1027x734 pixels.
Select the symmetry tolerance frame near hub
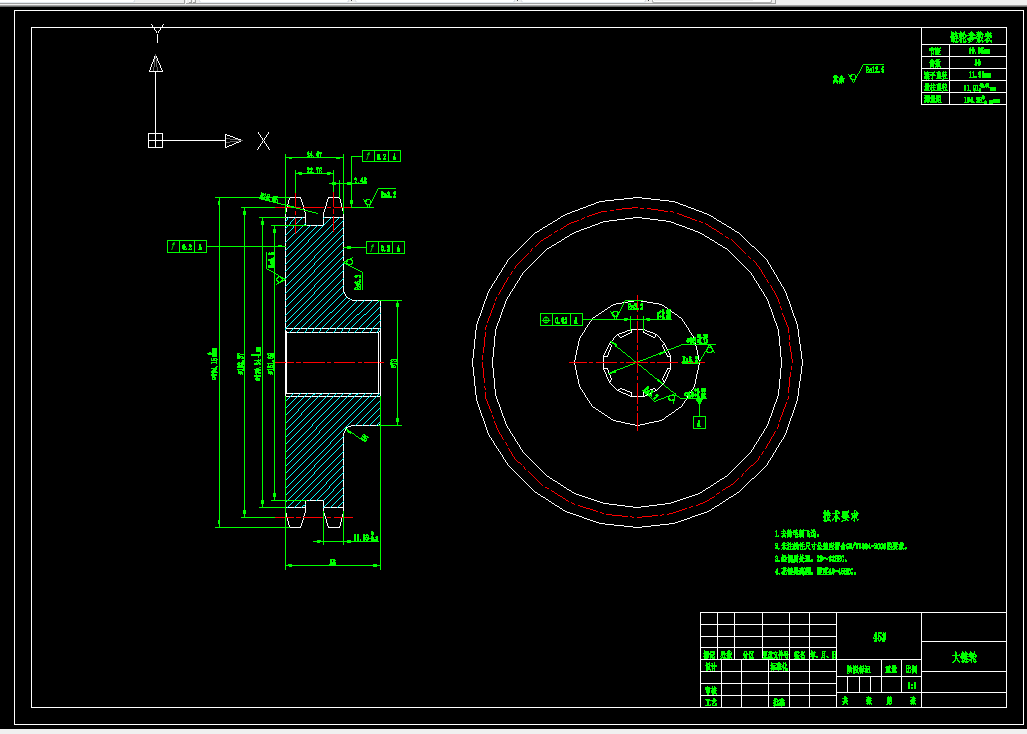(x=561, y=320)
